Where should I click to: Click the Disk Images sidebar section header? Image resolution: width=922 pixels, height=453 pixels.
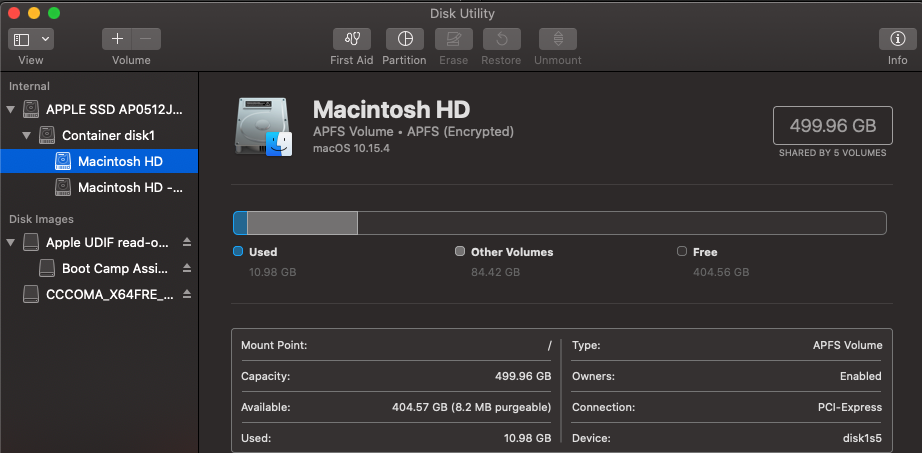(x=41, y=219)
